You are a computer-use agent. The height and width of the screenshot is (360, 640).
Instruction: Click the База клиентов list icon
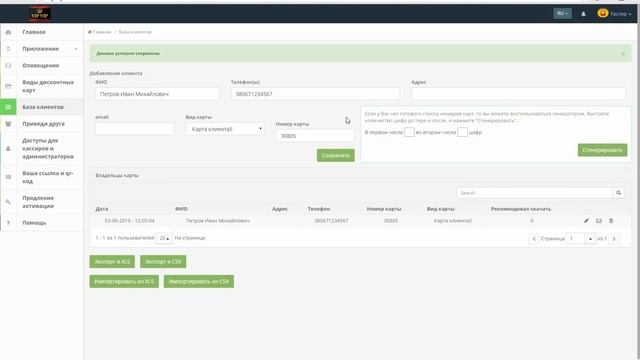(8, 107)
